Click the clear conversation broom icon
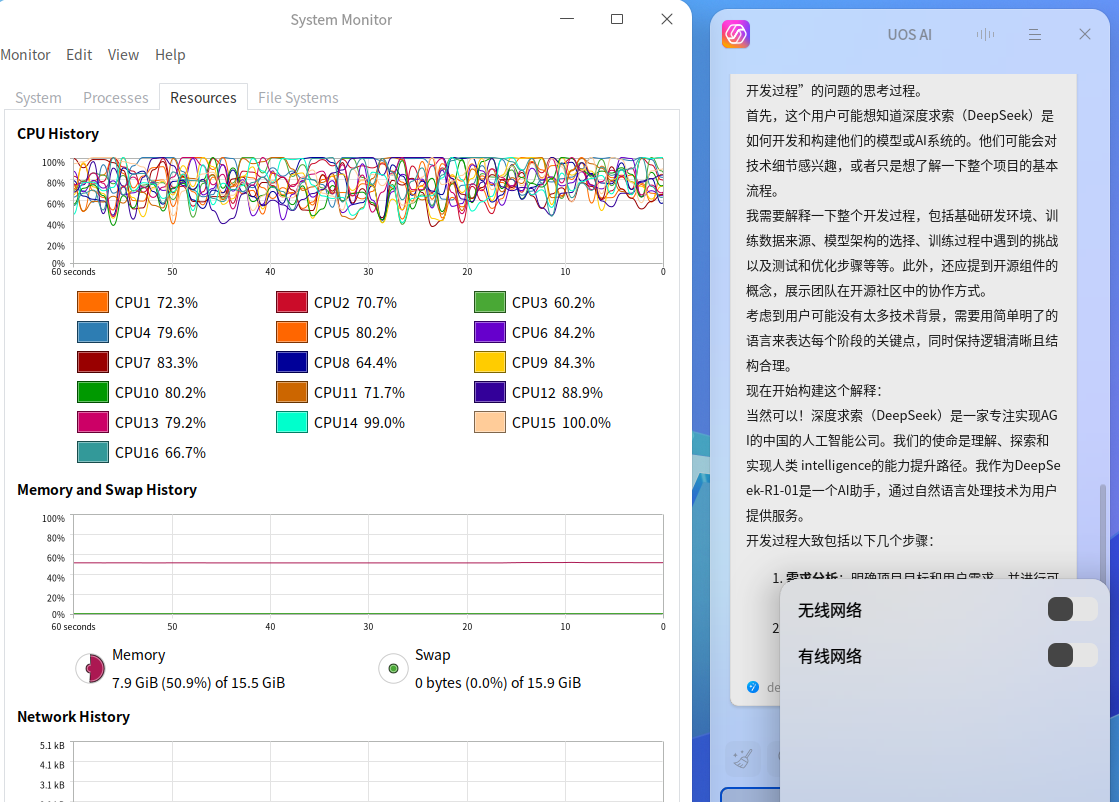Image resolution: width=1119 pixels, height=802 pixels. pyautogui.click(x=742, y=758)
